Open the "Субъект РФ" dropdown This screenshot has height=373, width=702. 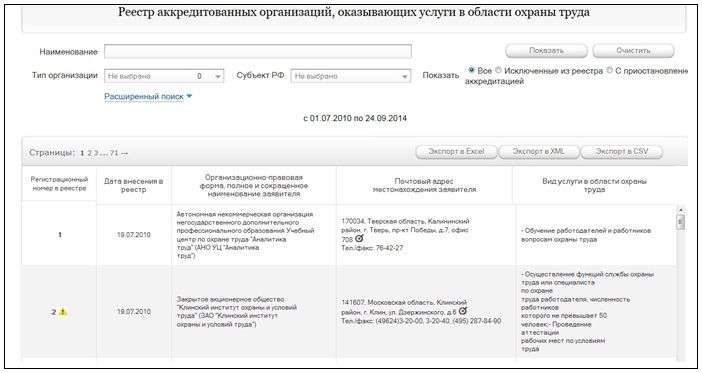[351, 76]
